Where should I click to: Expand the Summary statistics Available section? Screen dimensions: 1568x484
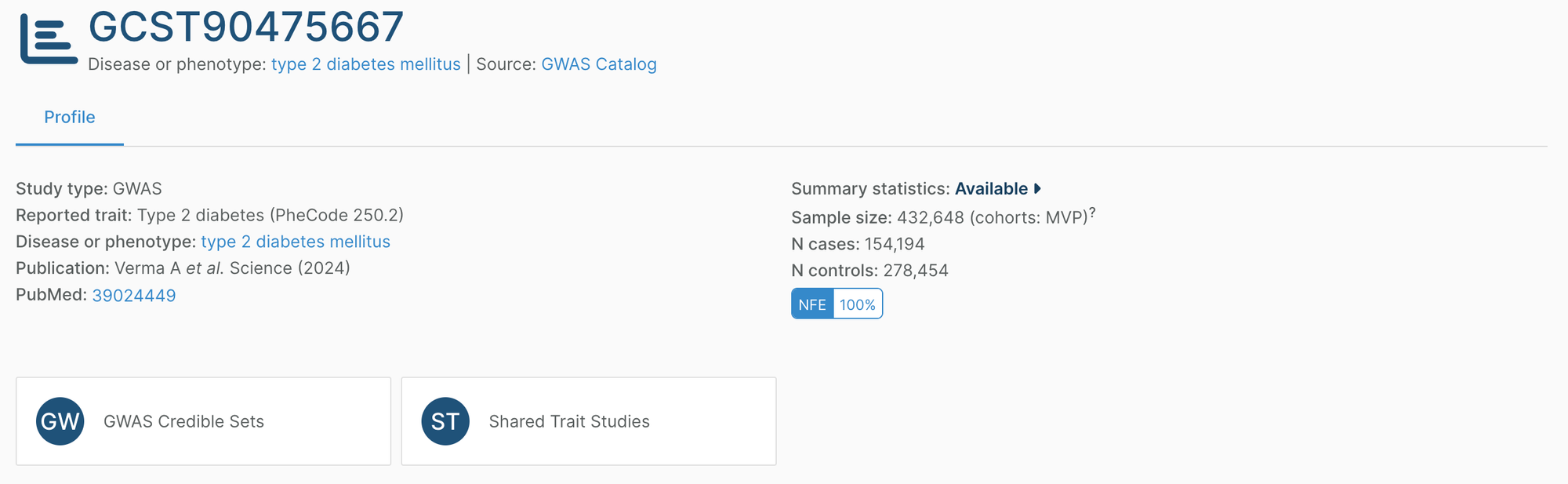(x=991, y=189)
